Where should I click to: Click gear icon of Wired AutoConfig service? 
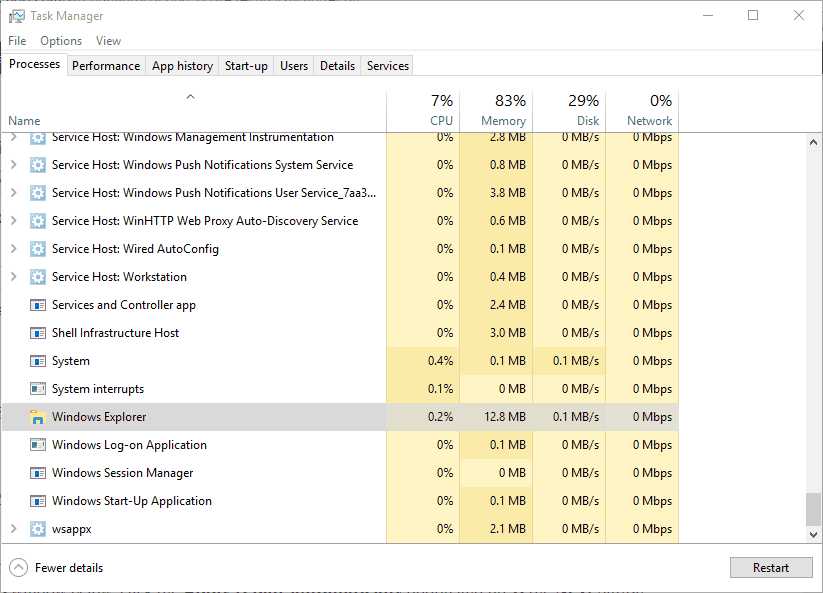(38, 249)
